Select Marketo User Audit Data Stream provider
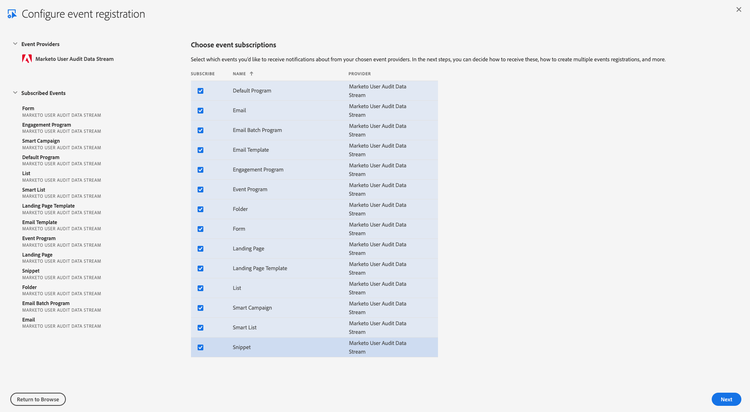 75,59
